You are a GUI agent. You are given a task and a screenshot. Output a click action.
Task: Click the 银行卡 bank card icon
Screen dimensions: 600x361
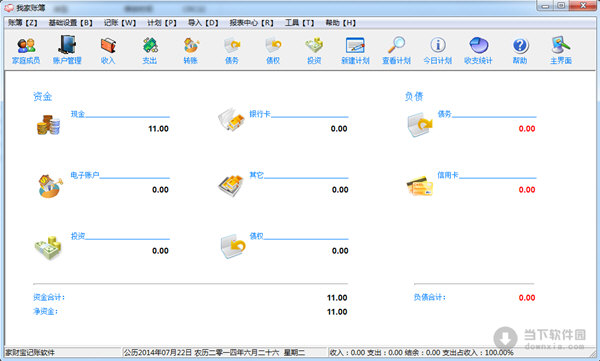pyautogui.click(x=231, y=120)
